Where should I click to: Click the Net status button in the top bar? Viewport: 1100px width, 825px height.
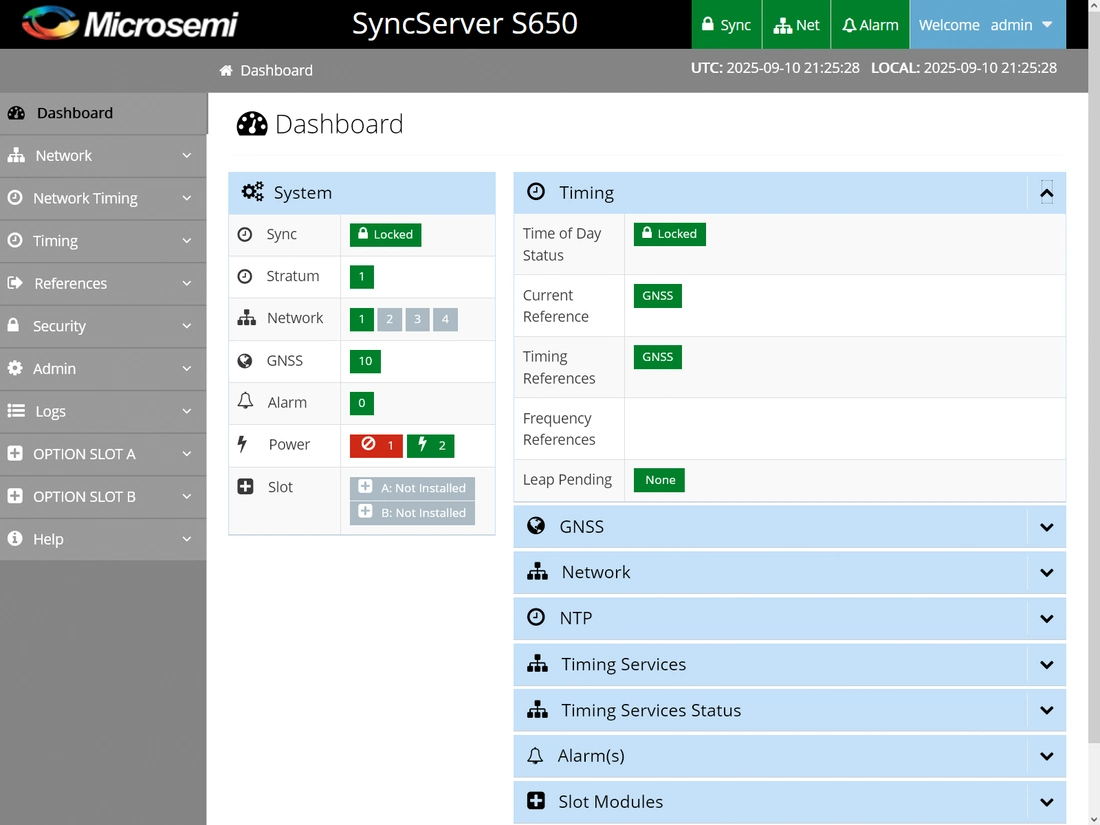(x=796, y=25)
